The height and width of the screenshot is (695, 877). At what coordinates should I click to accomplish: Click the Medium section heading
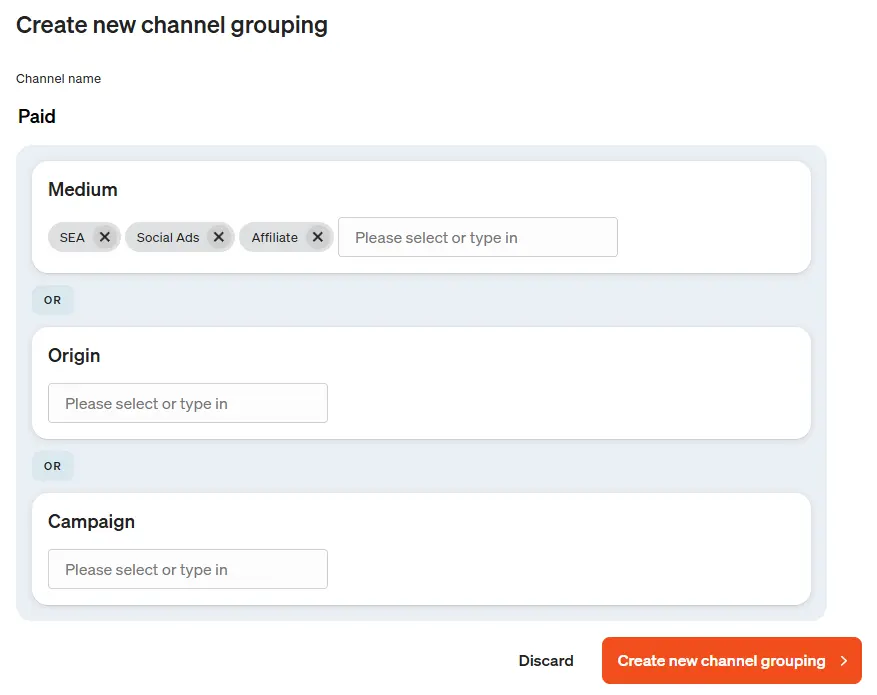pyautogui.click(x=83, y=190)
